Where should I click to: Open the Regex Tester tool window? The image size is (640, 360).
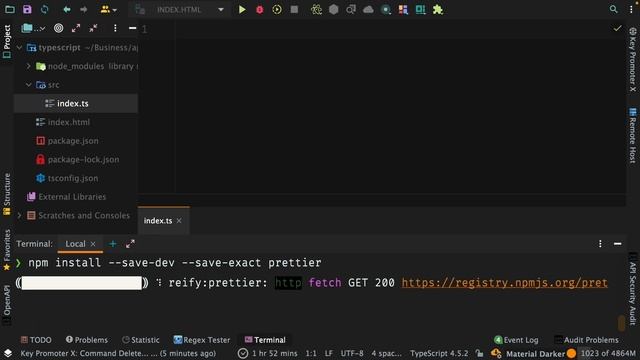(202, 340)
